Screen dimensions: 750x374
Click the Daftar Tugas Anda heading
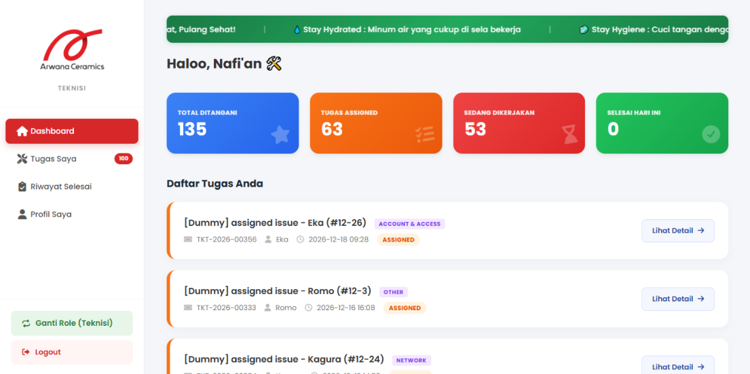(215, 184)
